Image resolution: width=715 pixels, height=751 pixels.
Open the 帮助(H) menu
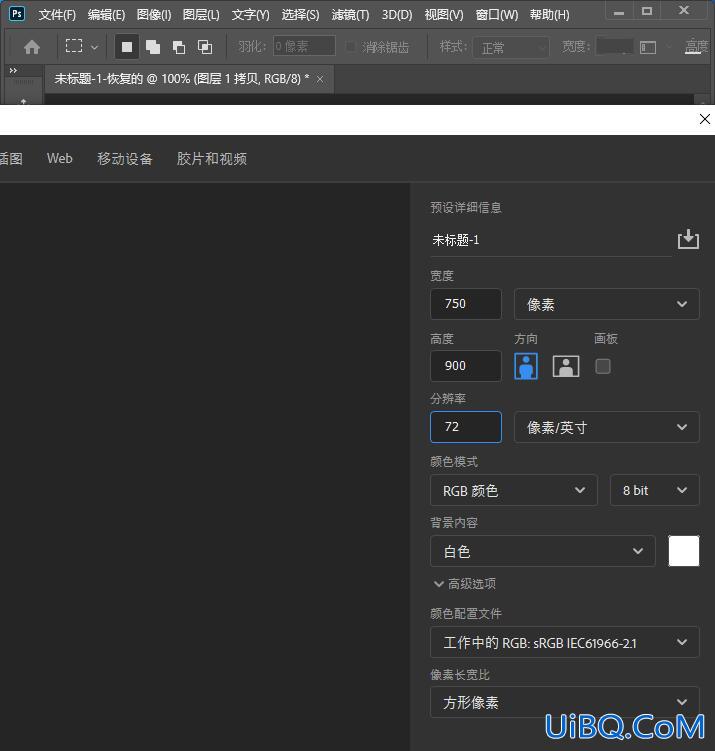pyautogui.click(x=550, y=15)
